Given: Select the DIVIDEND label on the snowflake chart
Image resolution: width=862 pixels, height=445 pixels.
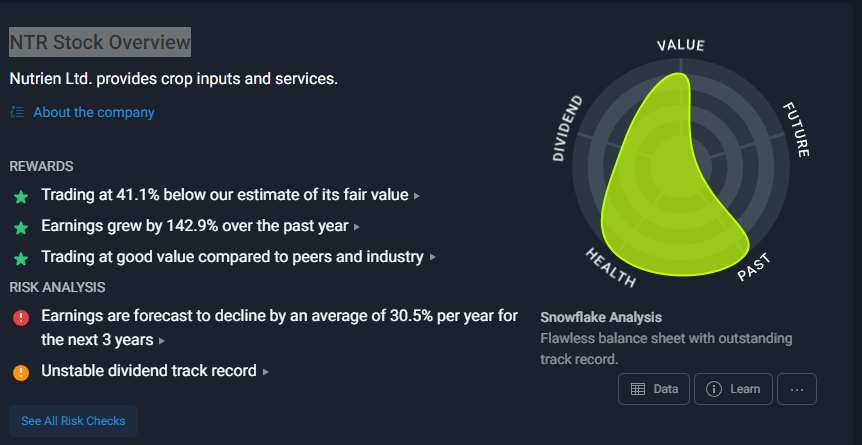Looking at the screenshot, I should click(567, 128).
